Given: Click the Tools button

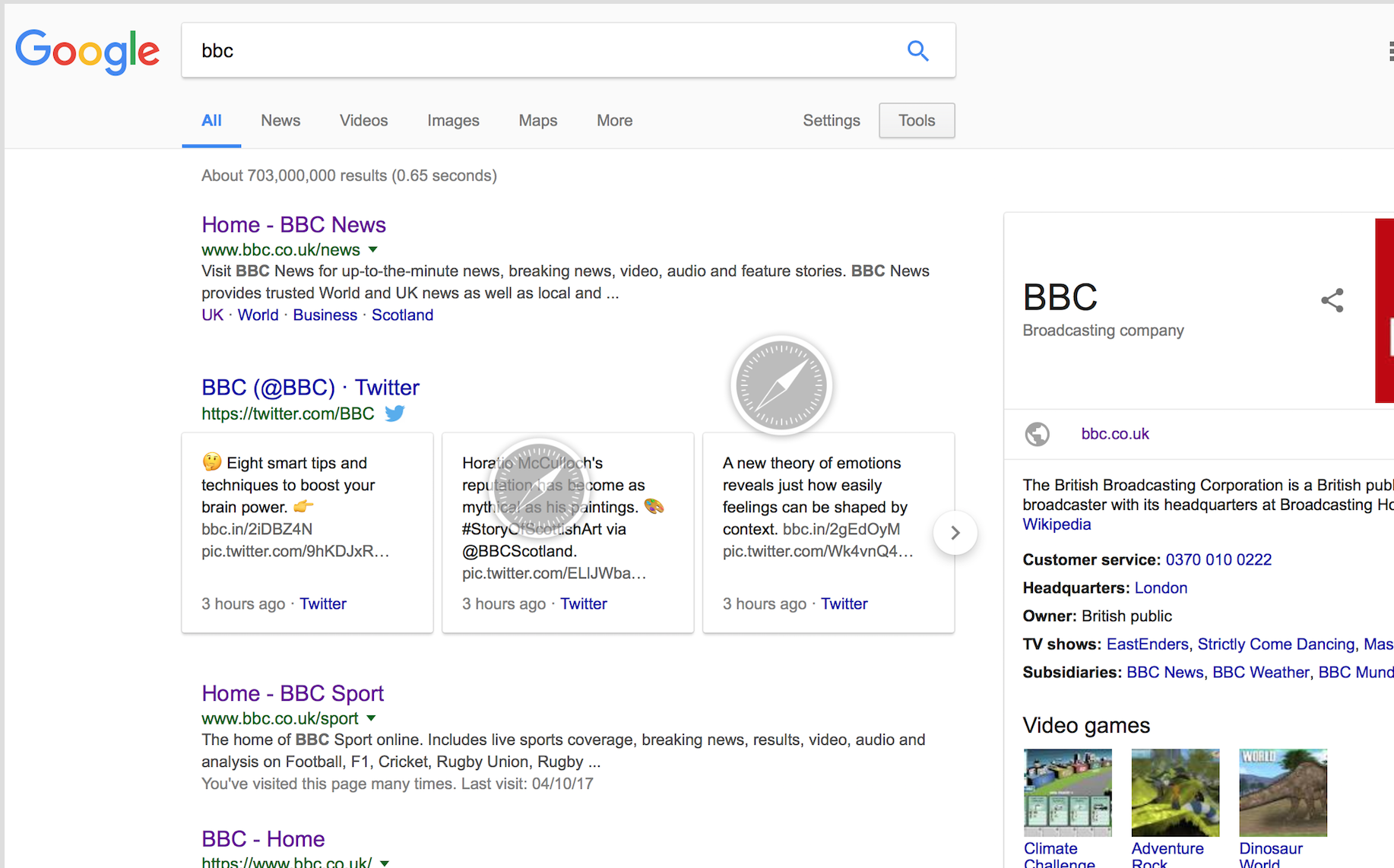Looking at the screenshot, I should coord(916,121).
